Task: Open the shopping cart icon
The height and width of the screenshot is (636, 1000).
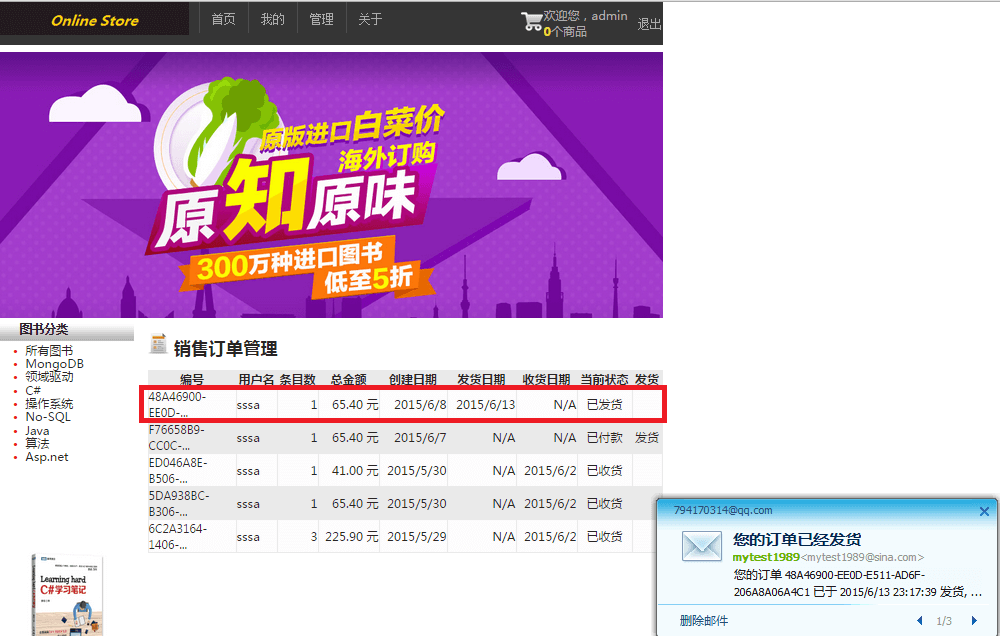Action: tap(531, 22)
